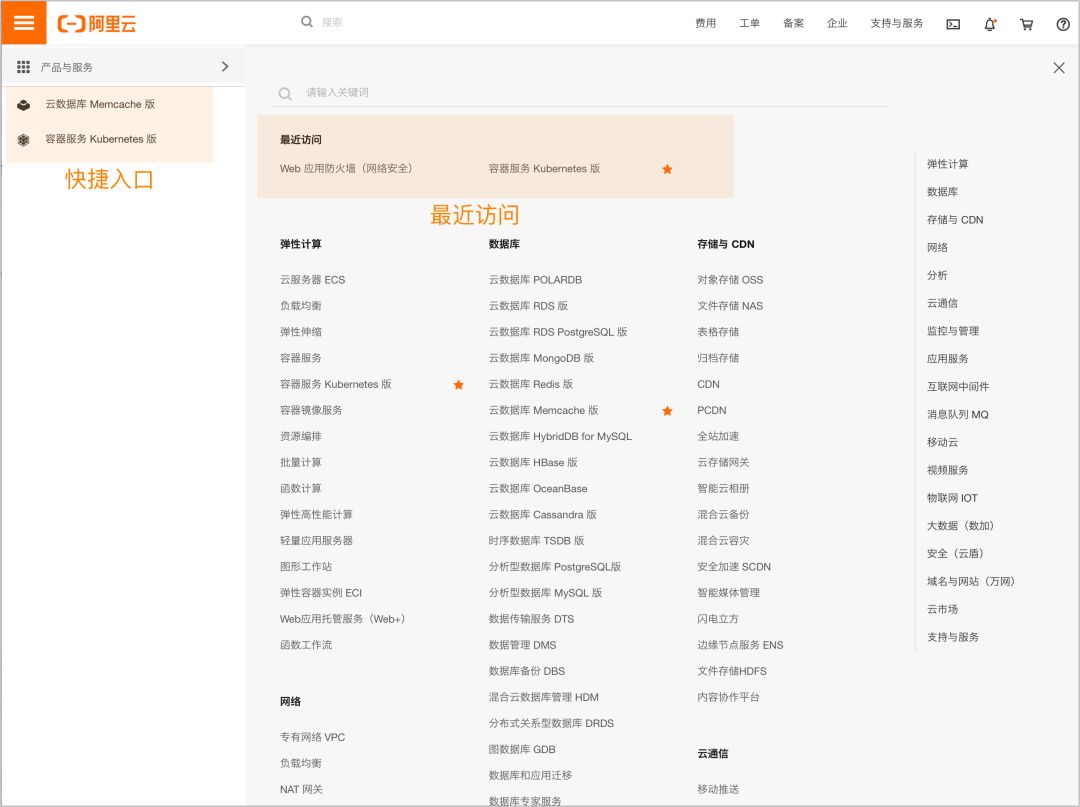1080x807 pixels.
Task: Open 文件存储 NAS
Action: coord(730,306)
